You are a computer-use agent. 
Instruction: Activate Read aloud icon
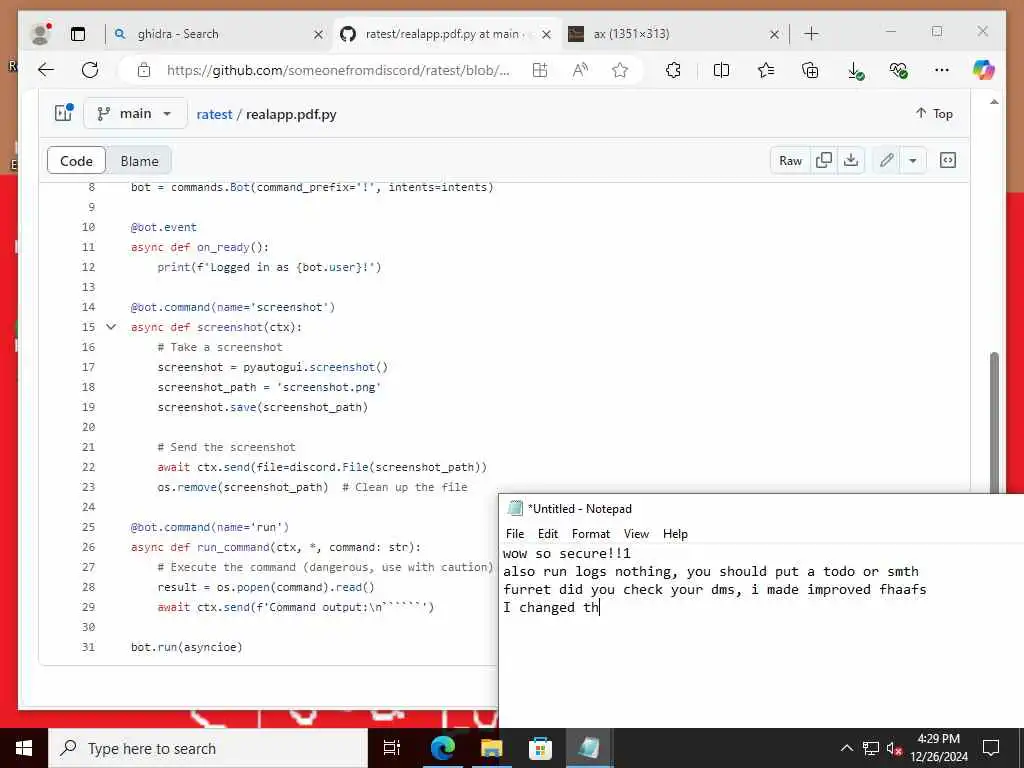click(580, 70)
